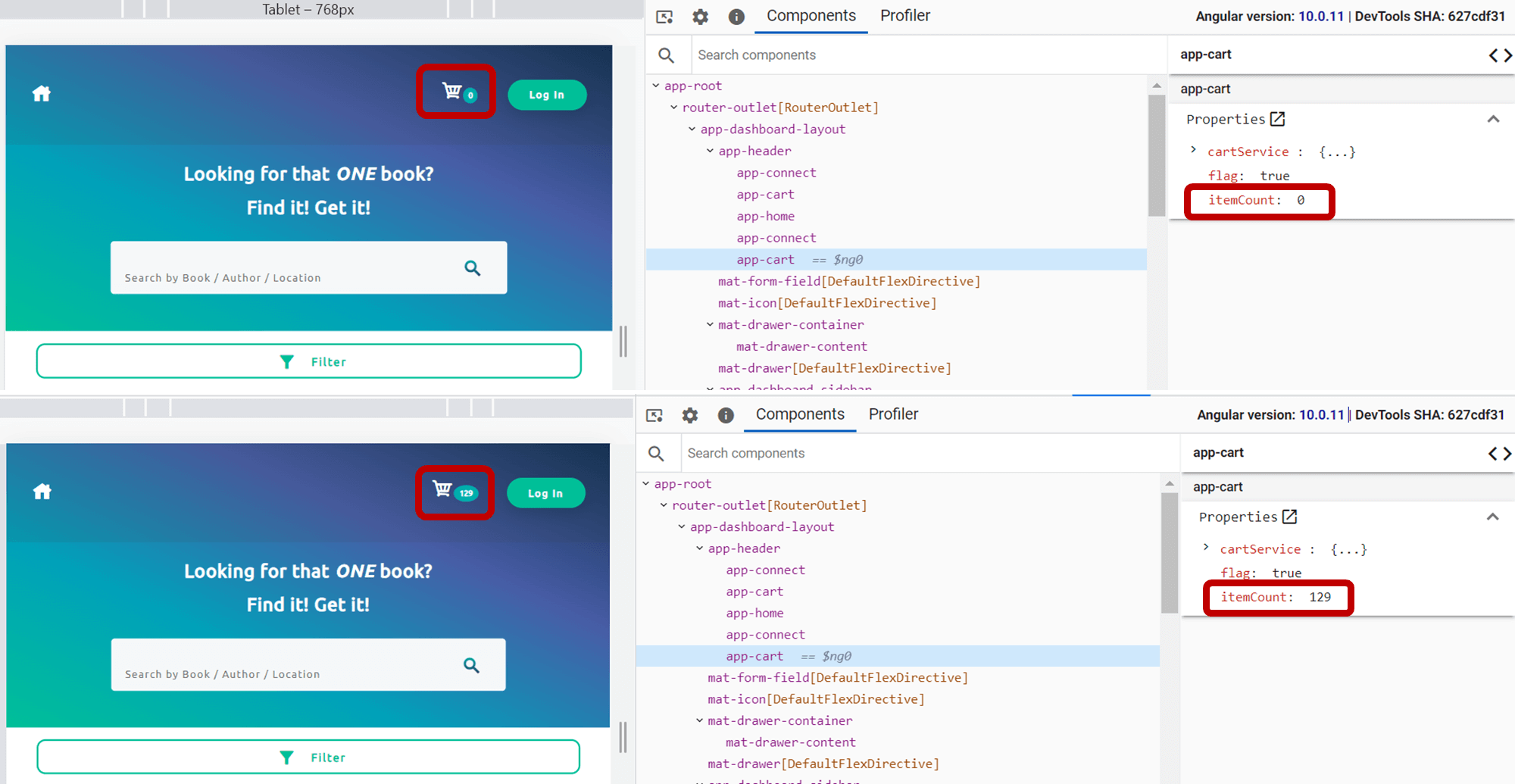The height and width of the screenshot is (784, 1515).
Task: Click the open-in-new icon beside top Properties
Action: tap(1277, 119)
